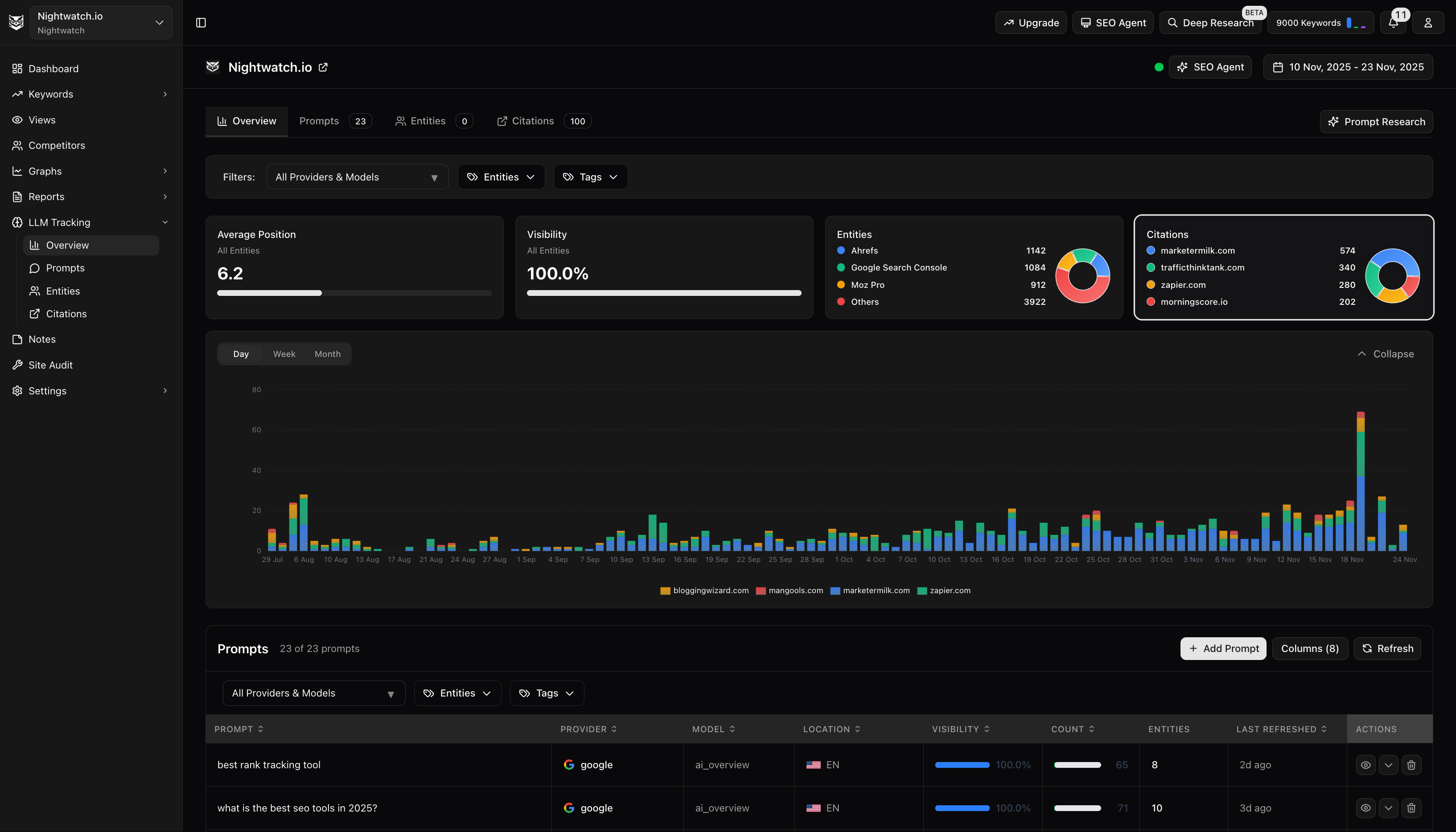Image resolution: width=1456 pixels, height=832 pixels.
Task: View the 'best seo tools in 2025' eye icon
Action: click(x=1366, y=808)
